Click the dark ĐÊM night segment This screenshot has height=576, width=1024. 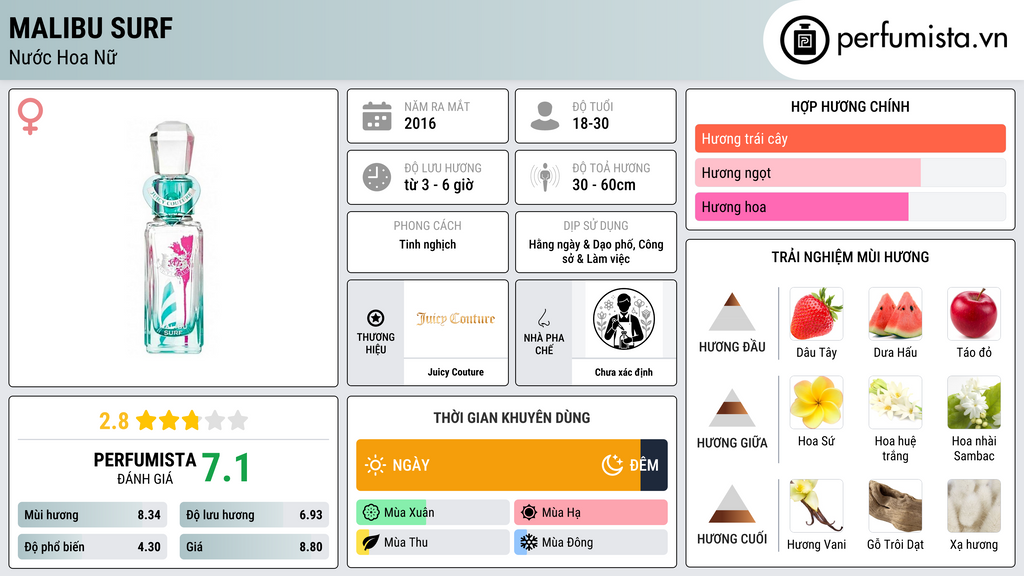pyautogui.click(x=654, y=465)
